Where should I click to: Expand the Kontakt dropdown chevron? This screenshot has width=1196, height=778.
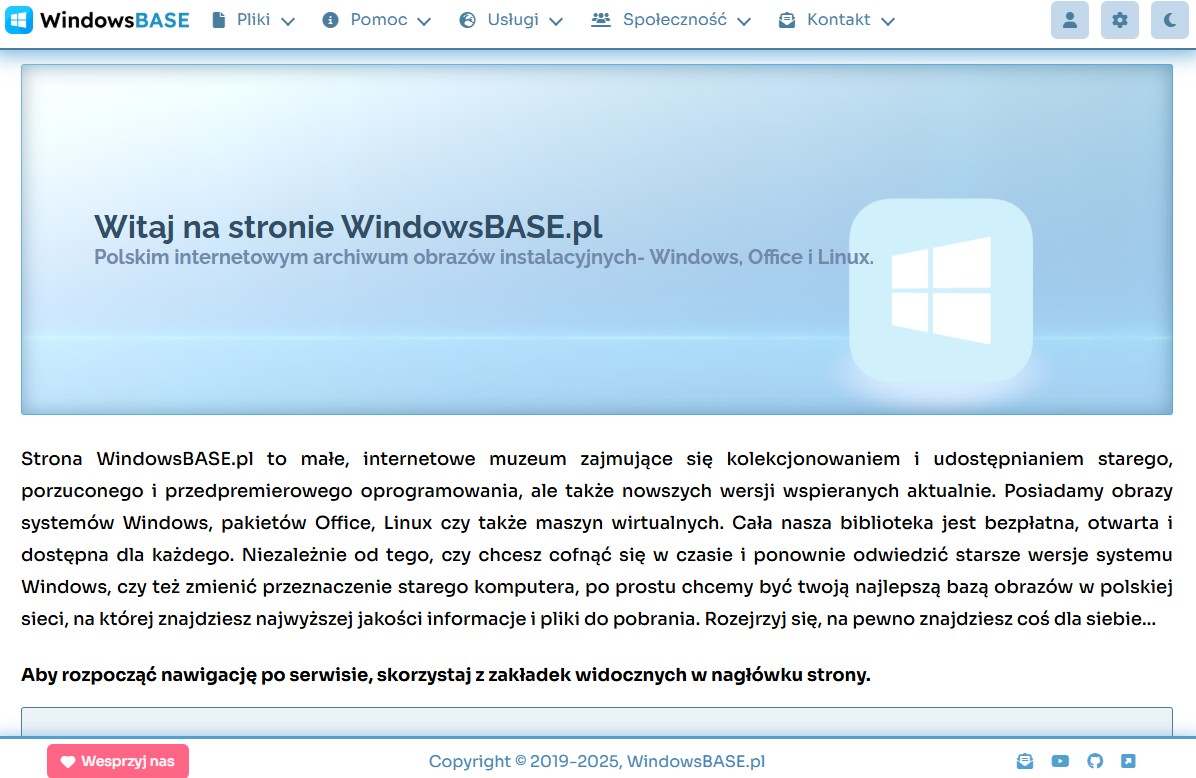(x=888, y=21)
